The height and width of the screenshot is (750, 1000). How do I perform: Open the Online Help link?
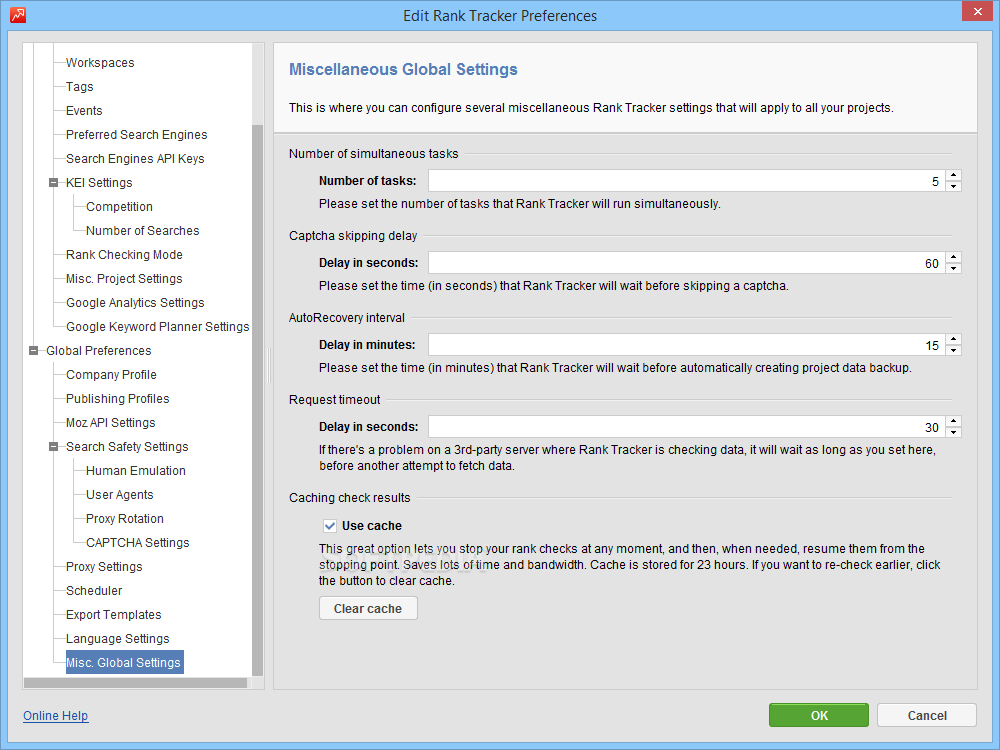(x=55, y=716)
